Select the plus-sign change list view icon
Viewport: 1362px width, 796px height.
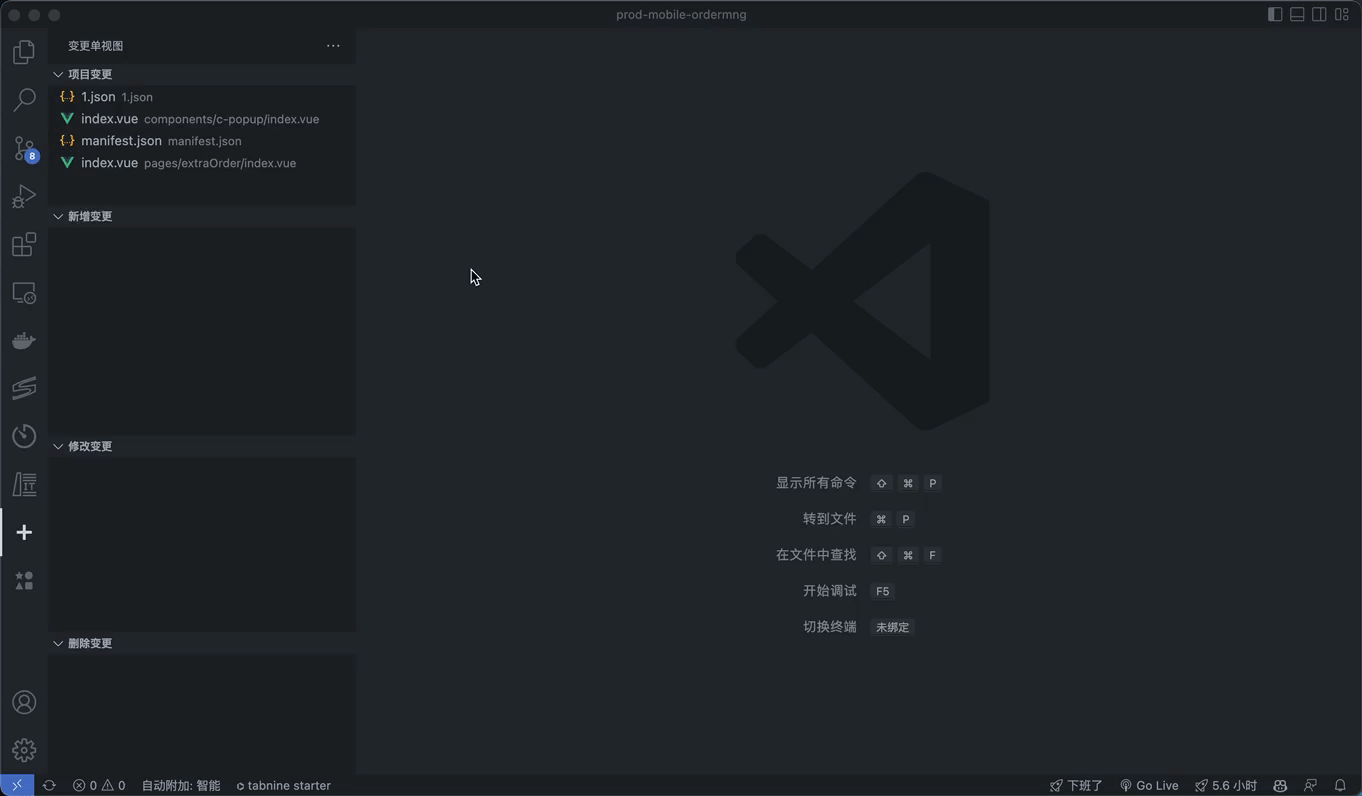pos(24,532)
